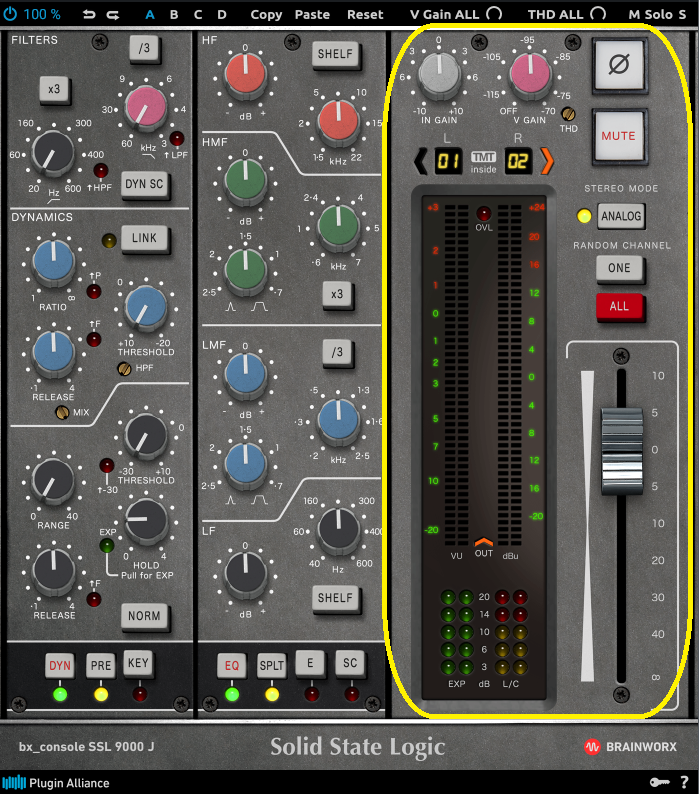Select preset slot D
699x794 pixels.
coord(222,14)
